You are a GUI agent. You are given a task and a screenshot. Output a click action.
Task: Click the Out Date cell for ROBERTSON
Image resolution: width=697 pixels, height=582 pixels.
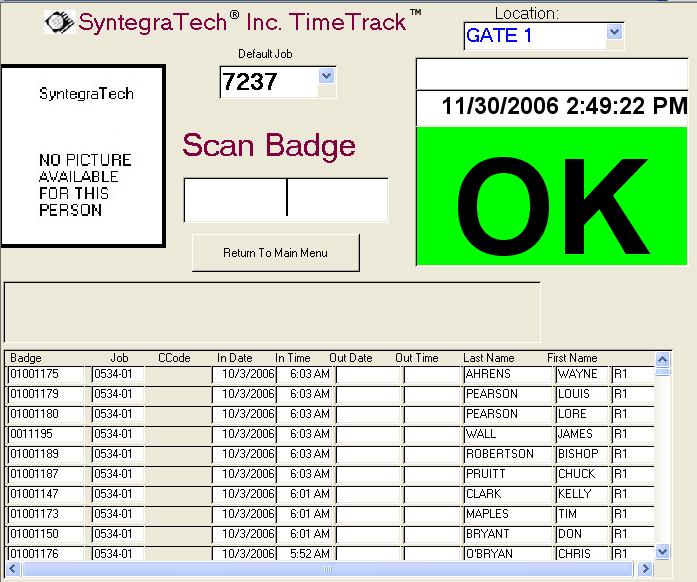click(368, 454)
